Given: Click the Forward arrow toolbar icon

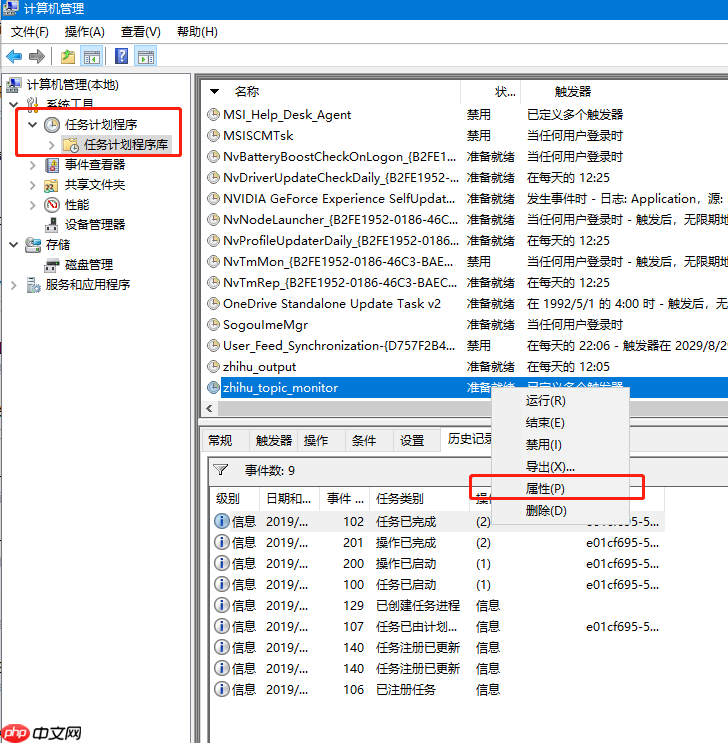Looking at the screenshot, I should click(36, 56).
